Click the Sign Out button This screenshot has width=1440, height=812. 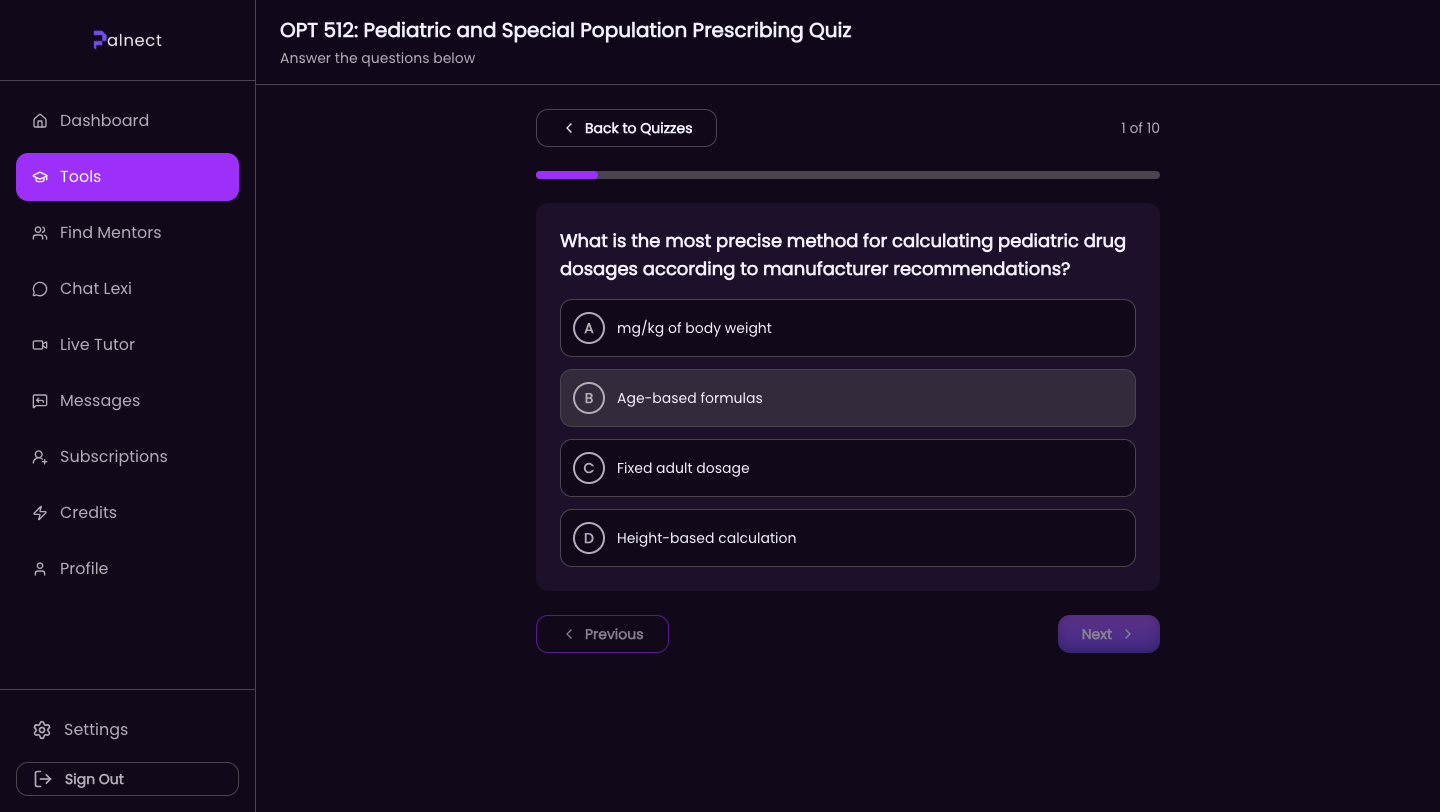click(127, 779)
